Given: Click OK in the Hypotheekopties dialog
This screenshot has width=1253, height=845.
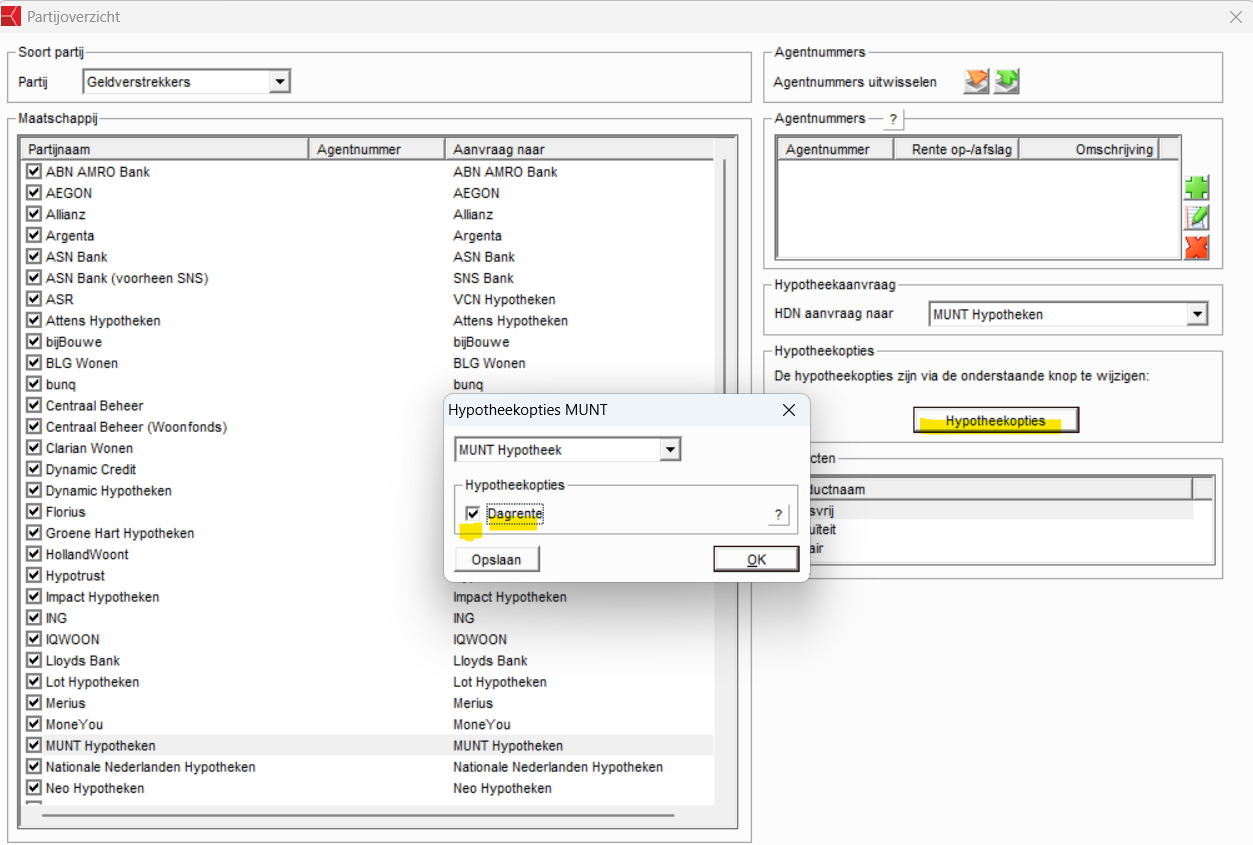Looking at the screenshot, I should click(756, 559).
